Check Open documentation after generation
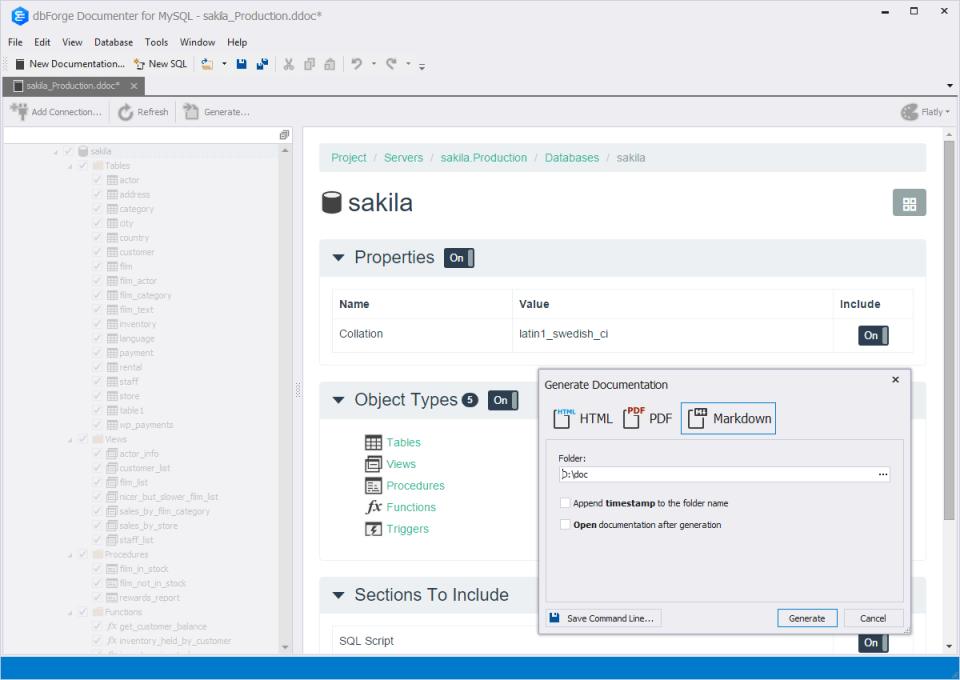960x680 pixels. click(x=565, y=524)
